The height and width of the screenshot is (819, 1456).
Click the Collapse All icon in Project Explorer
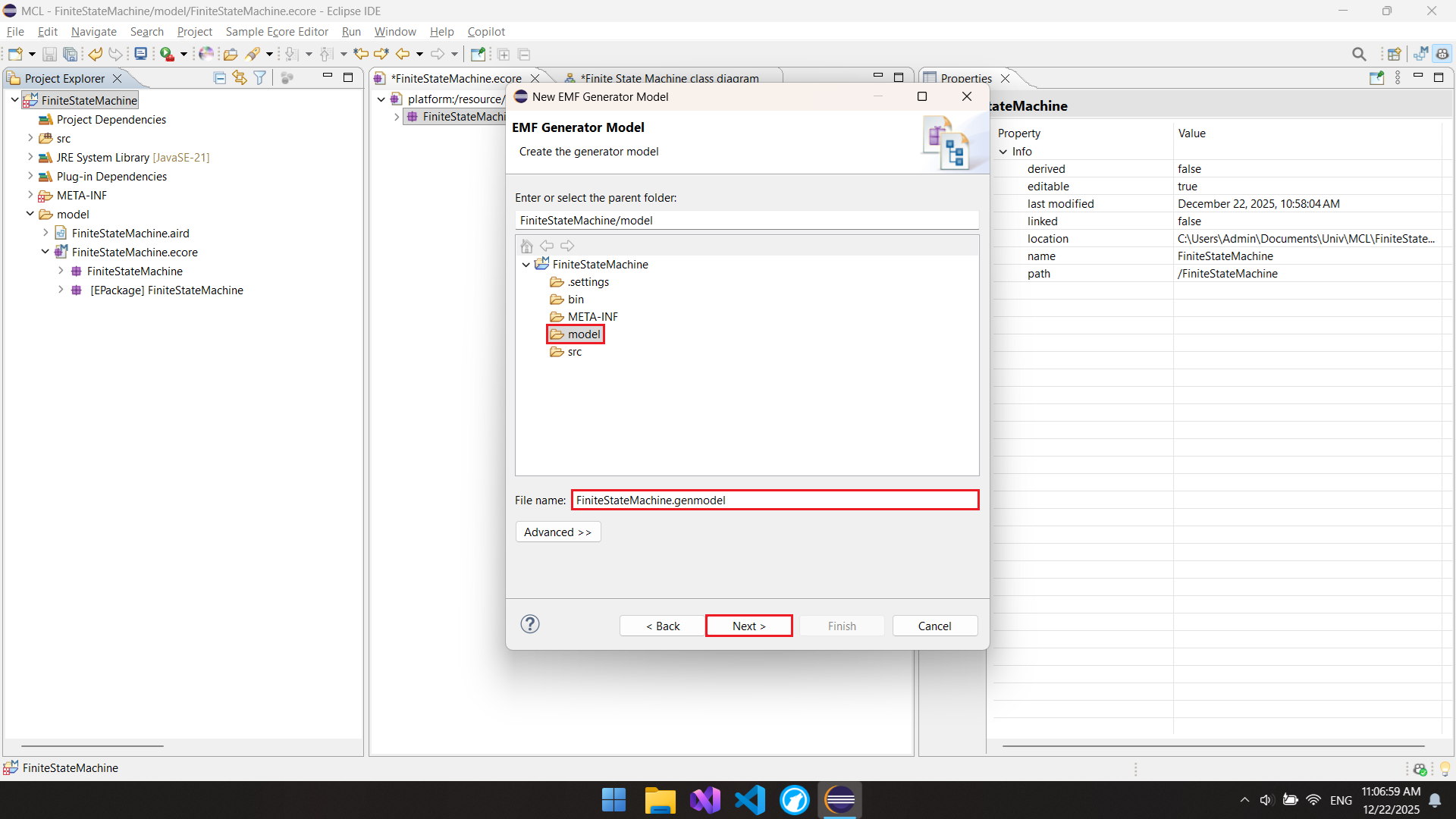(220, 78)
